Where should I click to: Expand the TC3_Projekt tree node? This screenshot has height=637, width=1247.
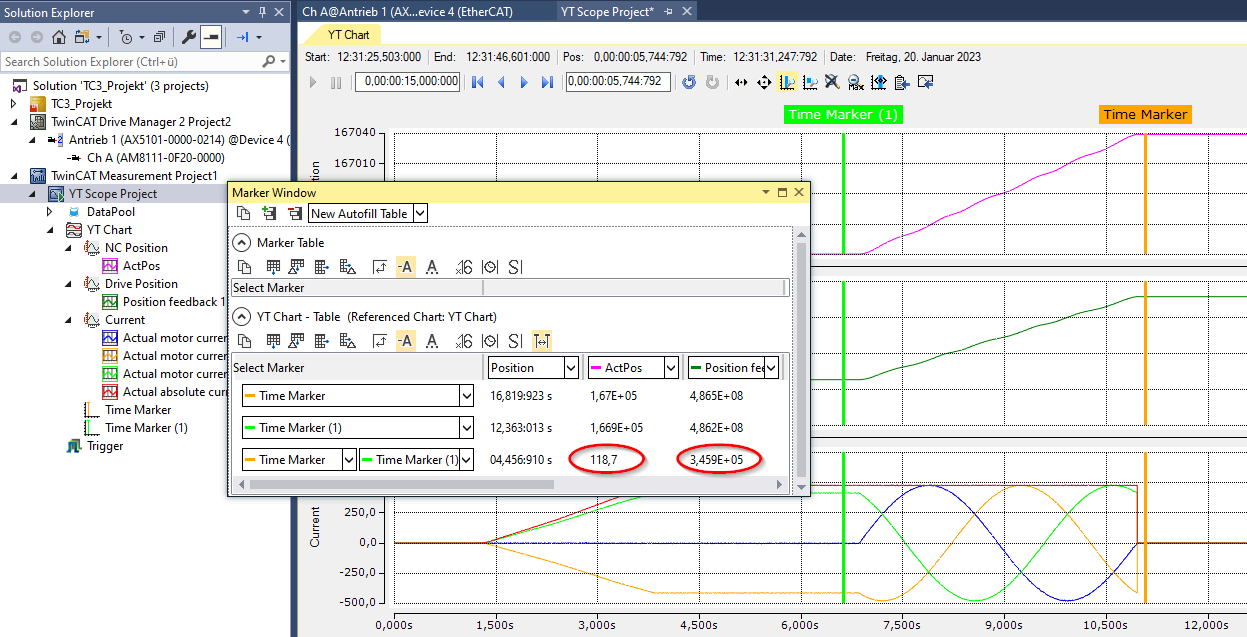[x=14, y=104]
